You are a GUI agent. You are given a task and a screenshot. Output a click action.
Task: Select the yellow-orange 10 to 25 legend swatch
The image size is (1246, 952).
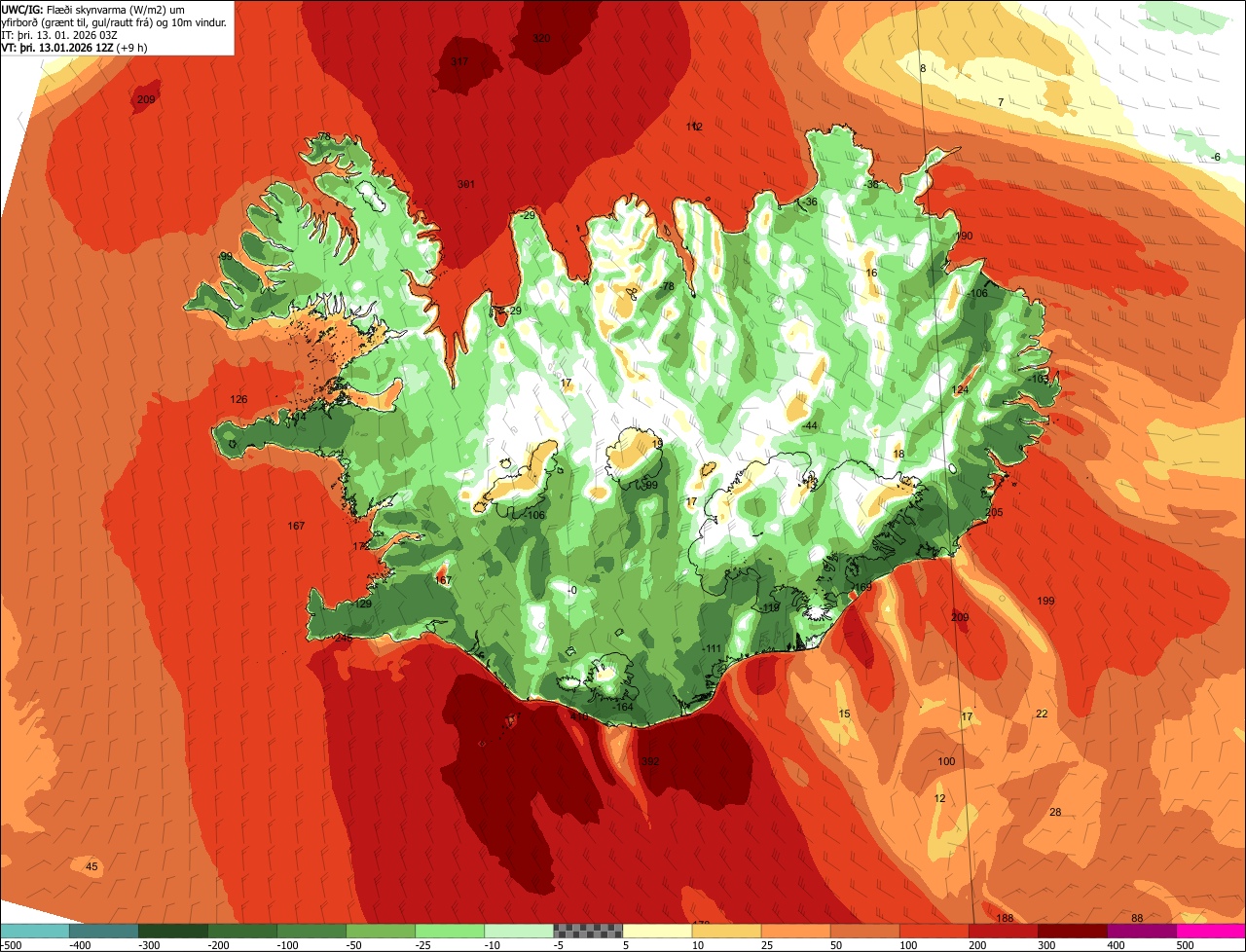tap(726, 931)
